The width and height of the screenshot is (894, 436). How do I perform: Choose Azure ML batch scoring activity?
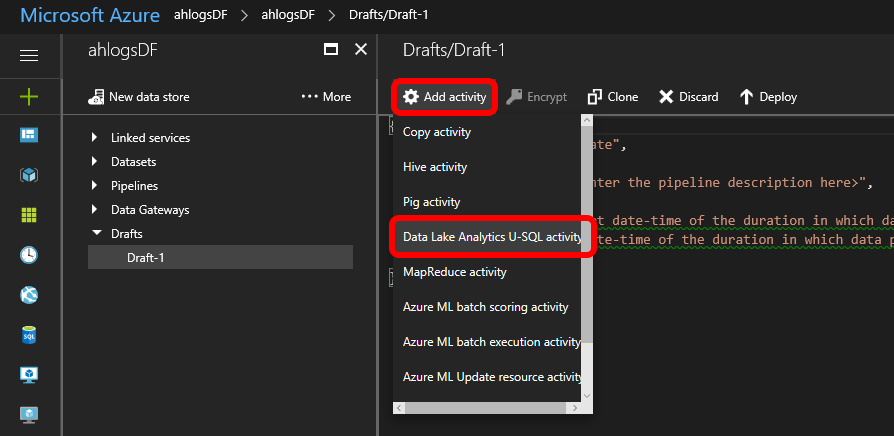point(487,307)
